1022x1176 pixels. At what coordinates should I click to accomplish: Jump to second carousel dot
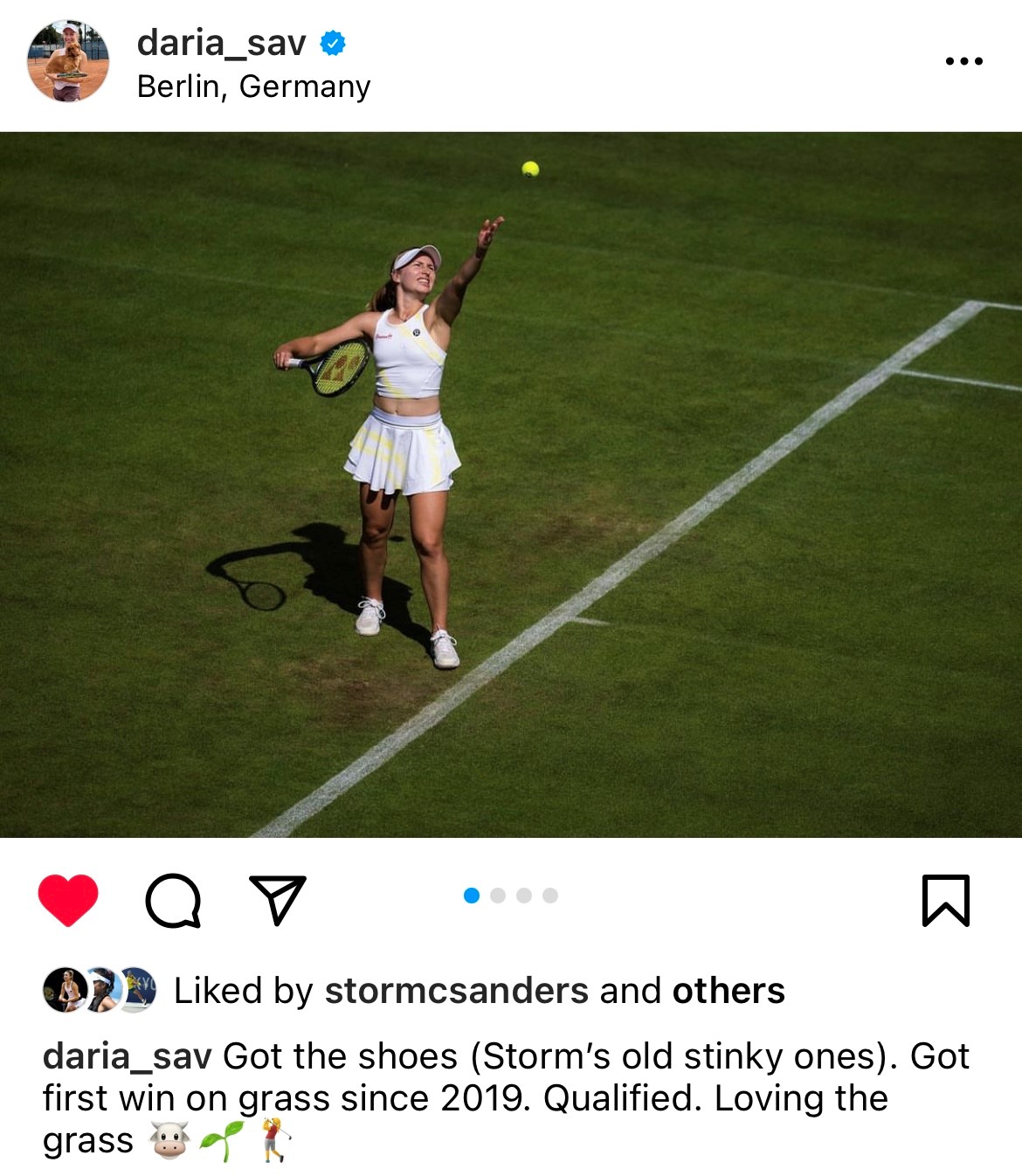click(x=498, y=896)
